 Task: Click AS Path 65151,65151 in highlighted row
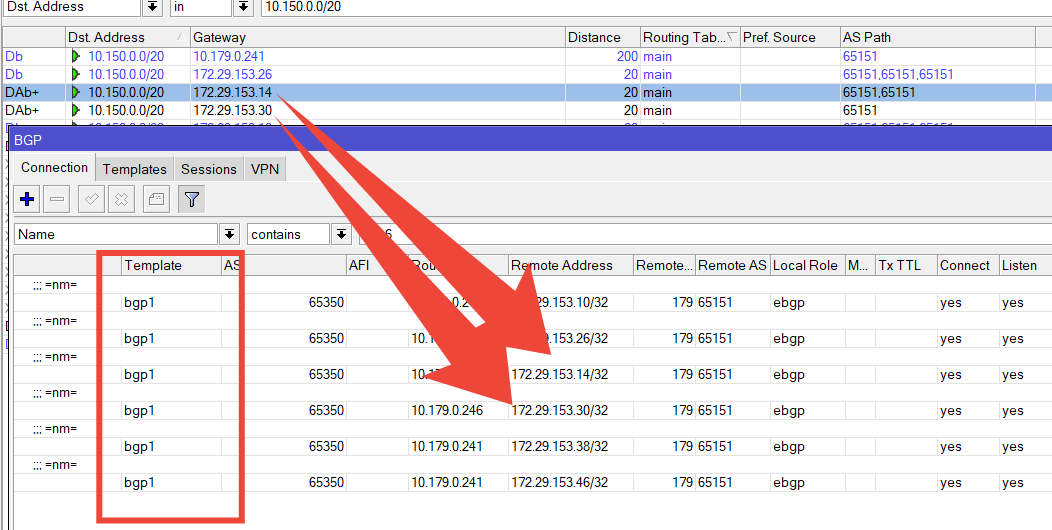[879, 92]
